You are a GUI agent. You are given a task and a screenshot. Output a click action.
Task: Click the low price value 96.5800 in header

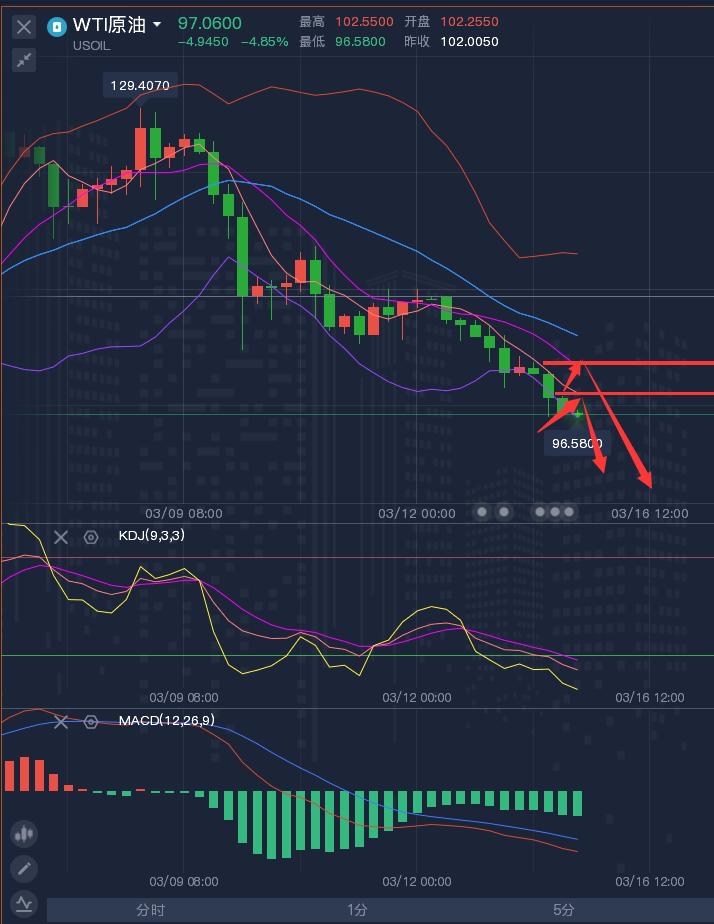pos(360,42)
